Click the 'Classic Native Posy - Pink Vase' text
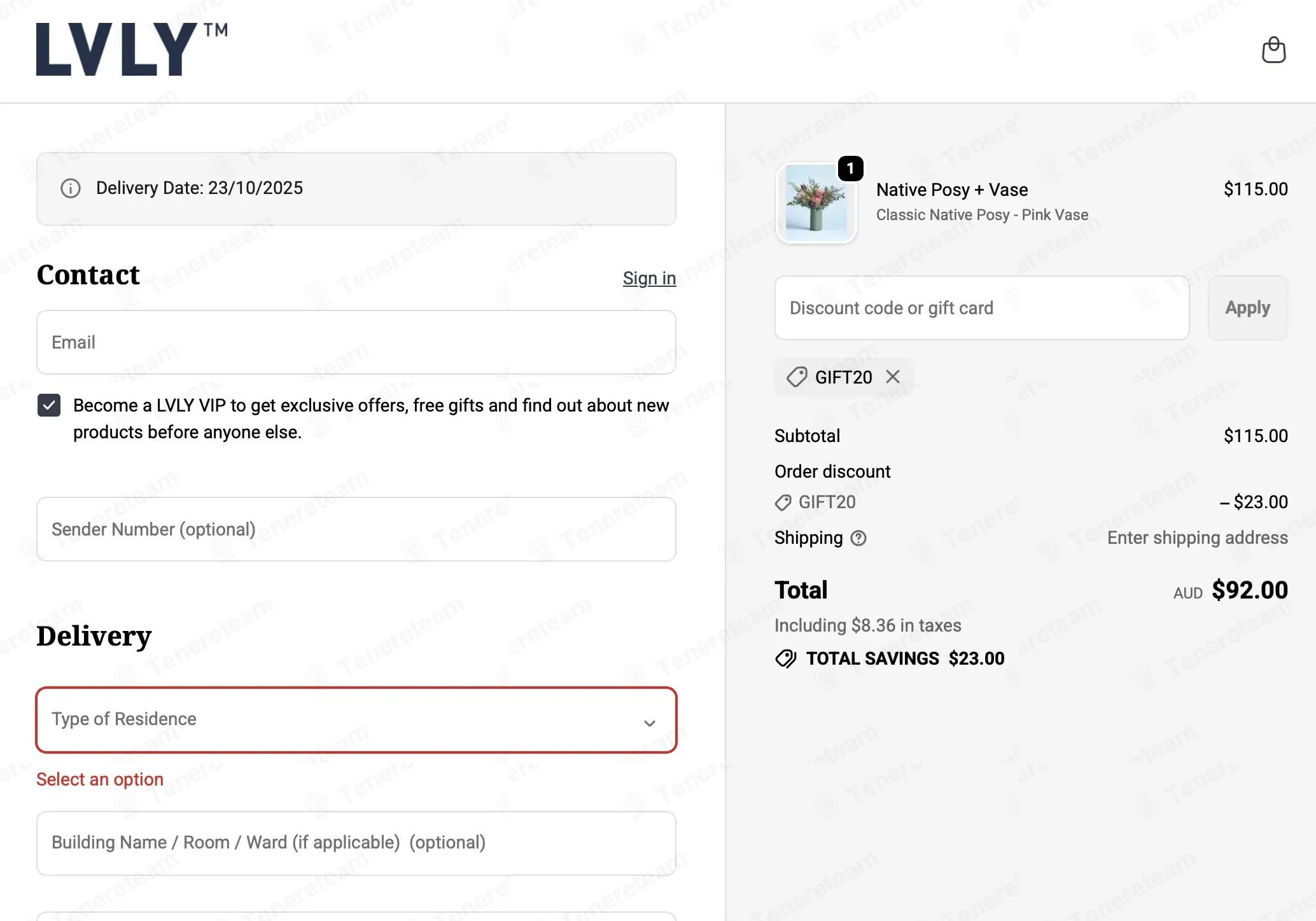Screen dimensions: 1316x921 [982, 215]
